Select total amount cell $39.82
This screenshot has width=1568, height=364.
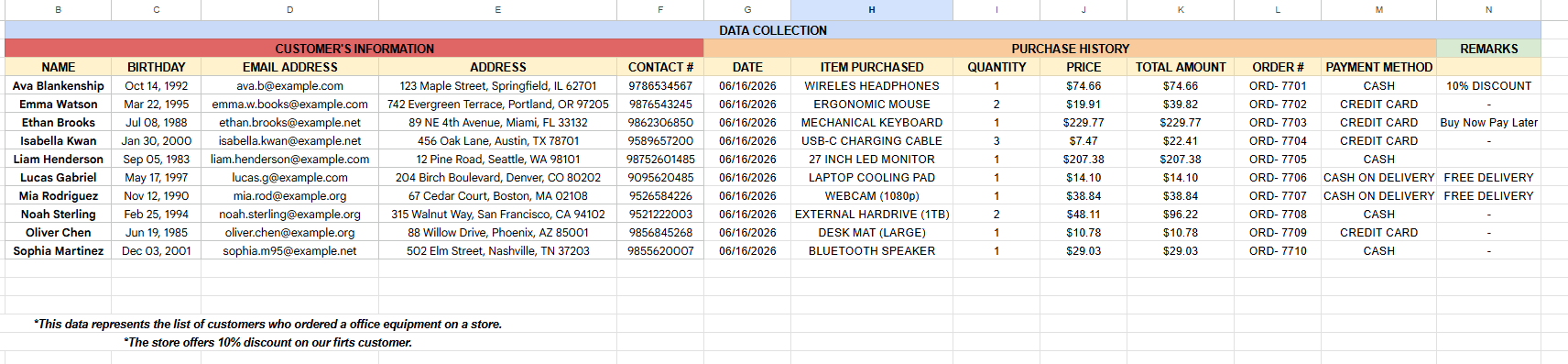(x=1181, y=104)
